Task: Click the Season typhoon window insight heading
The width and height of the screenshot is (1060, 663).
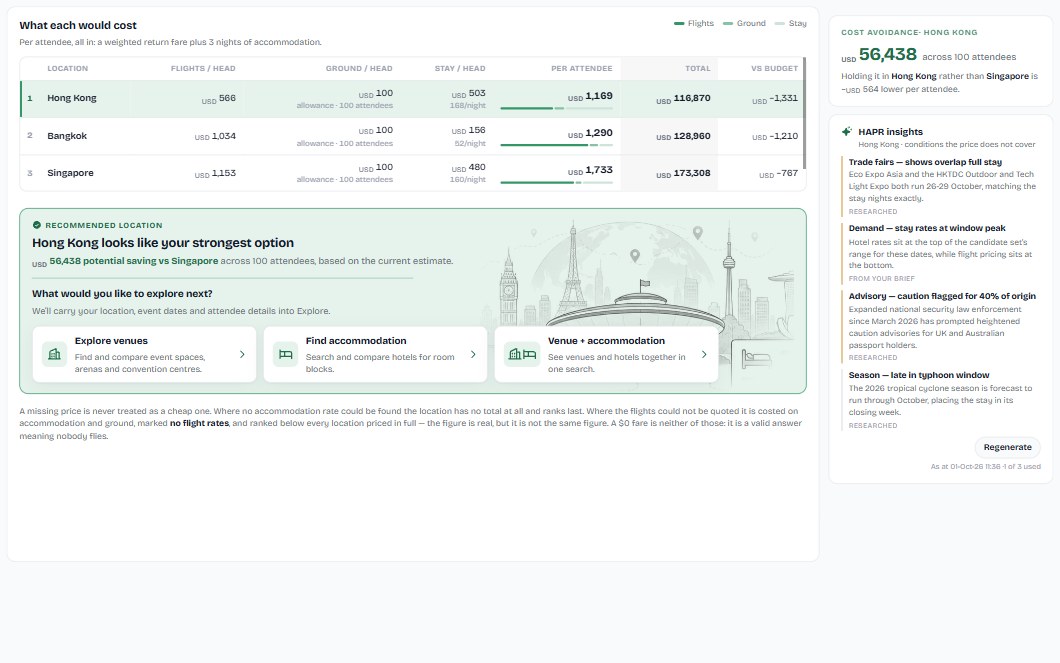Action: coord(919,375)
